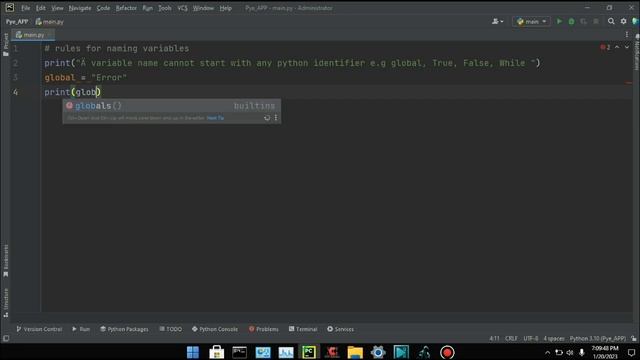Viewport: 640px width, 360px height.
Task: Click main.py breadcrumb in navigation bar
Action: click(x=49, y=22)
